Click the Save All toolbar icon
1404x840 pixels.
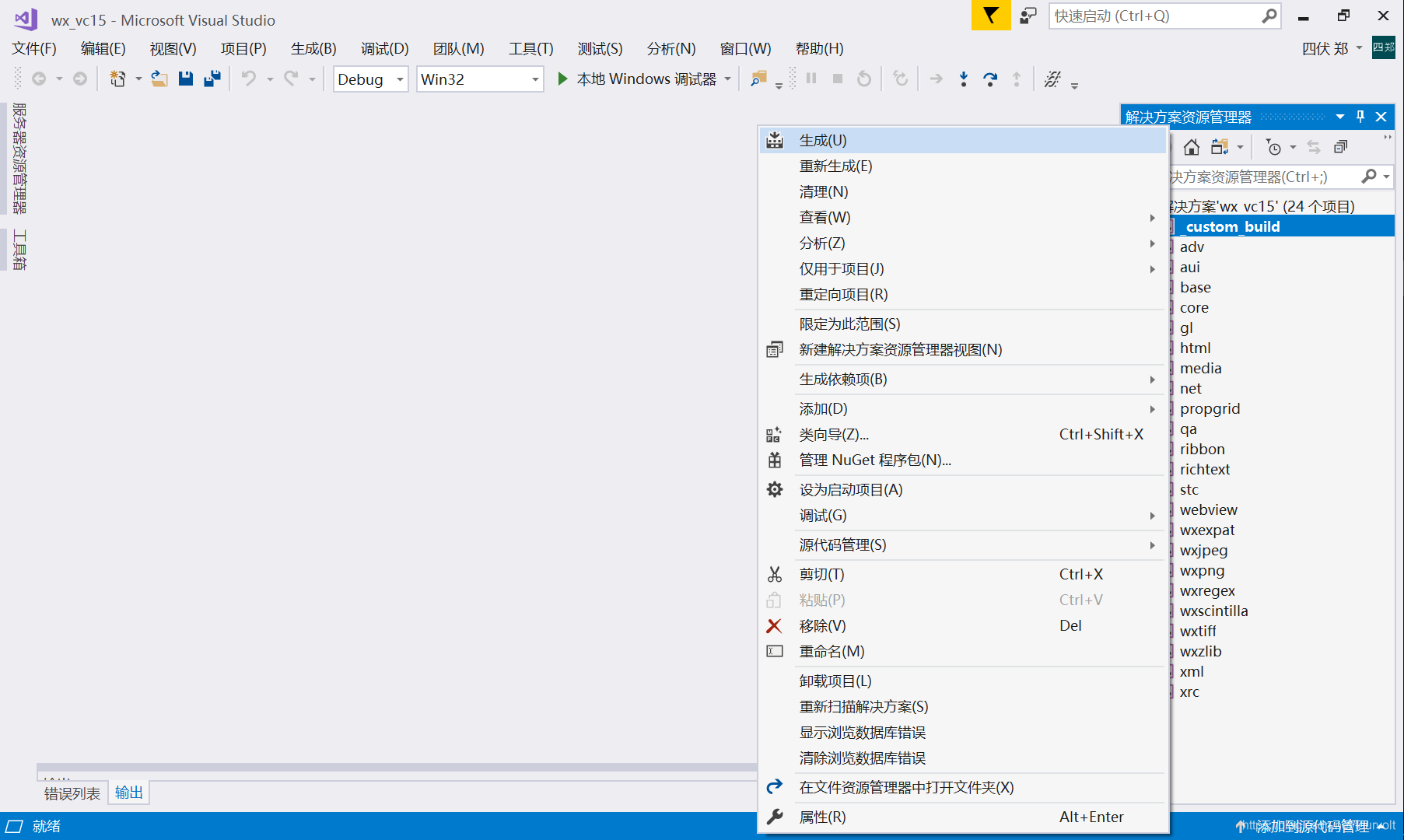[212, 79]
